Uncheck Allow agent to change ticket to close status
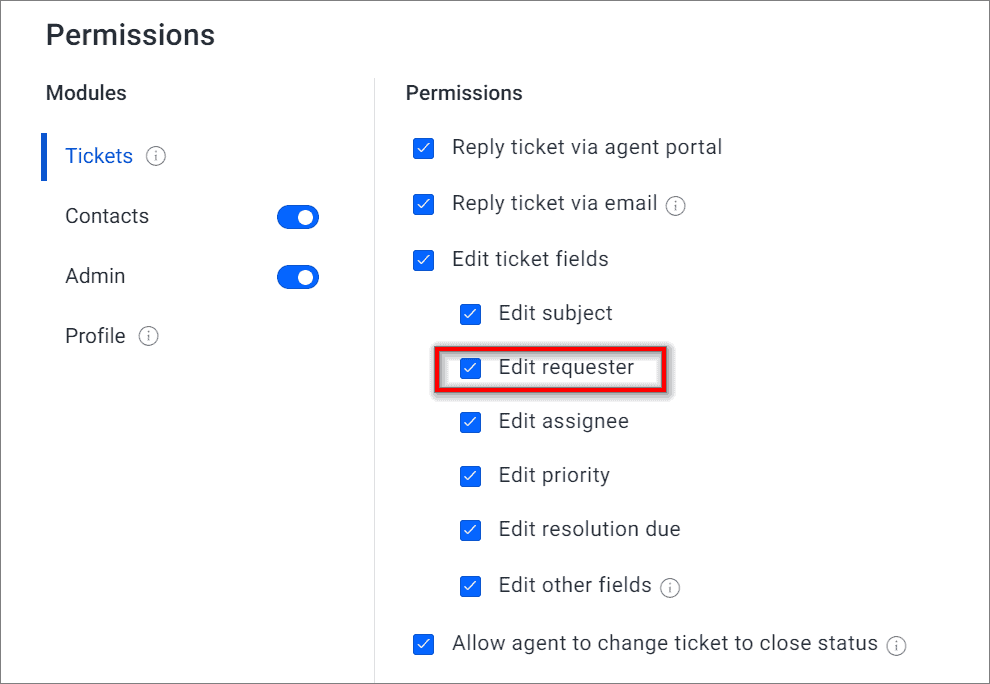 (424, 645)
